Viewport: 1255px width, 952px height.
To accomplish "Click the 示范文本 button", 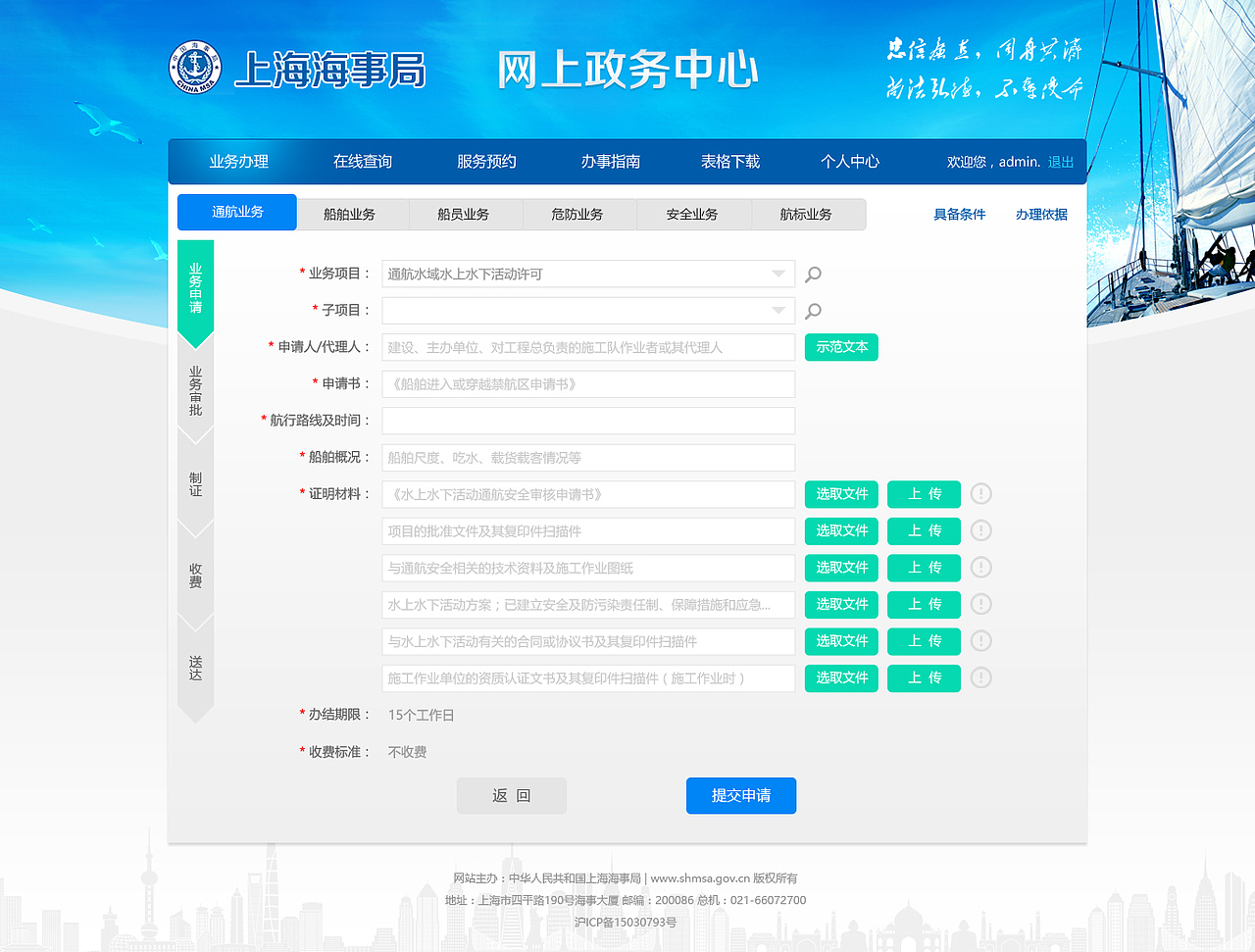I will [x=841, y=347].
